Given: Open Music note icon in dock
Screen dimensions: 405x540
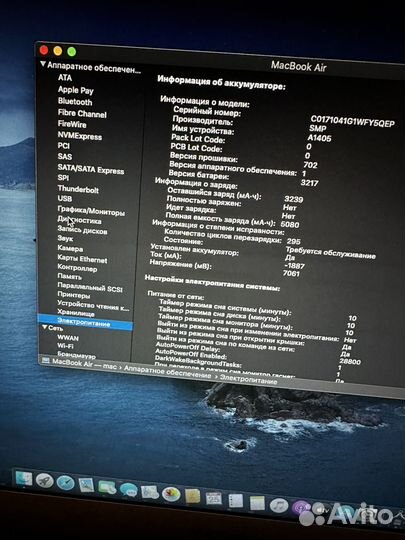Looking at the screenshot, I should pos(279,506).
